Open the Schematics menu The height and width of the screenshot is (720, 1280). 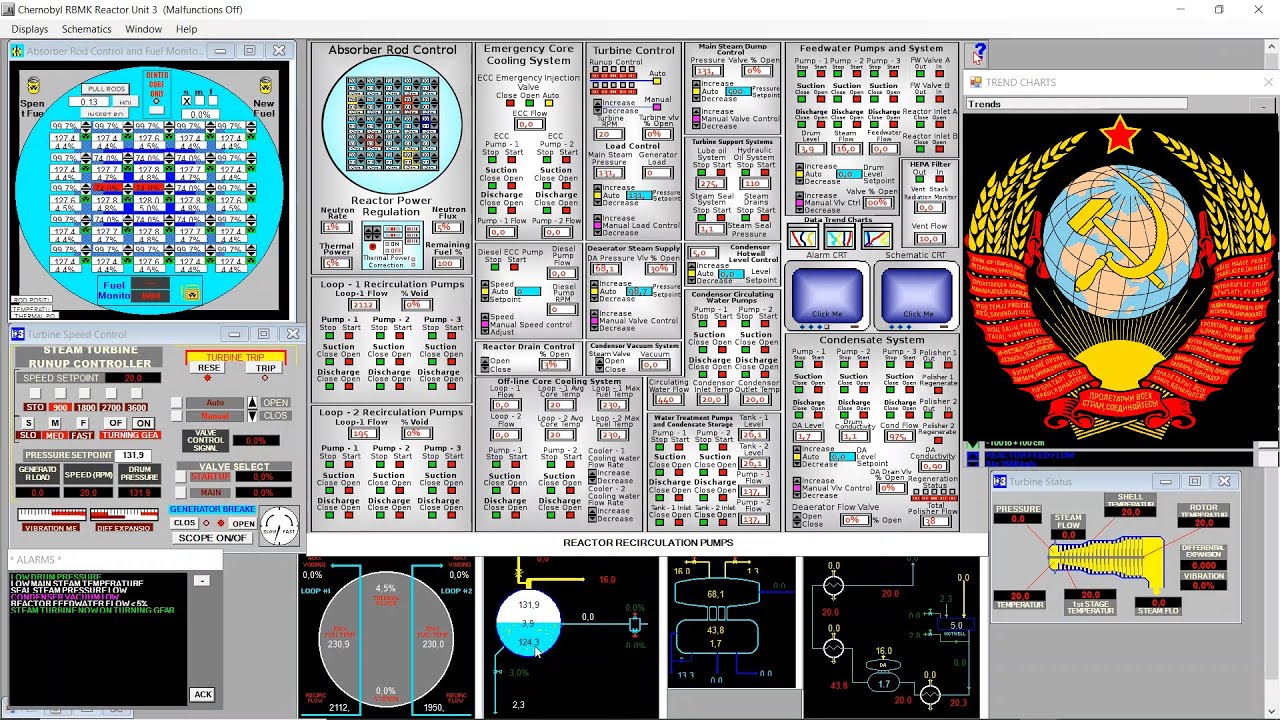87,29
